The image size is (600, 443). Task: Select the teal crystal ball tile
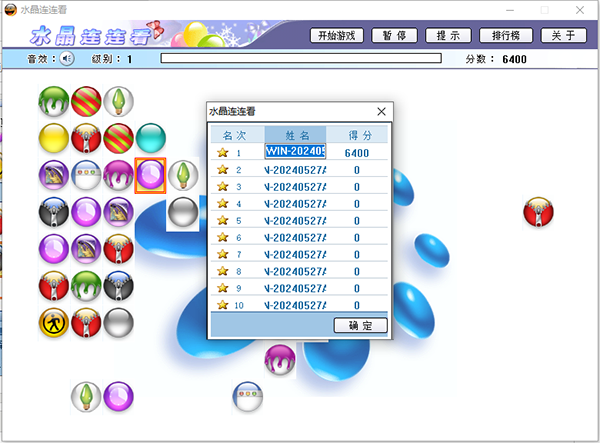coord(151,138)
